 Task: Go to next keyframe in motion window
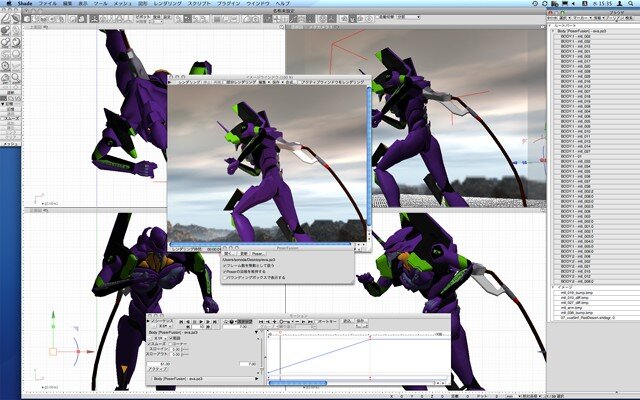point(303,322)
